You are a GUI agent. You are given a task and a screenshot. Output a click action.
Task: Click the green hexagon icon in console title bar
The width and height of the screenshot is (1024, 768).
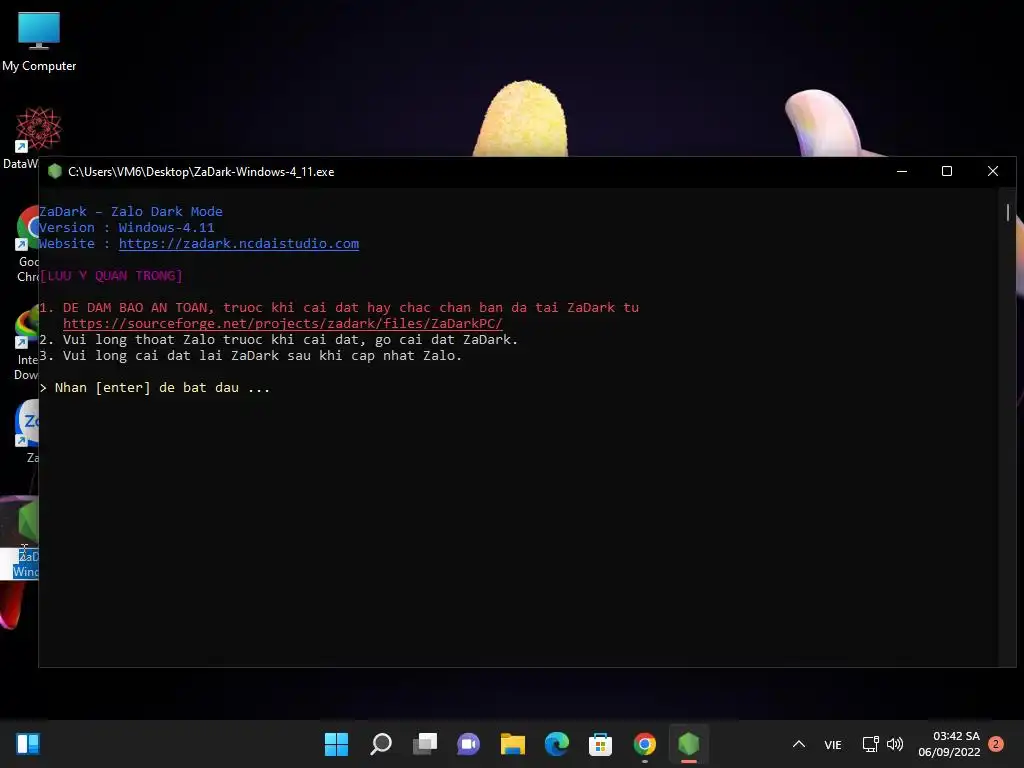pyautogui.click(x=55, y=172)
